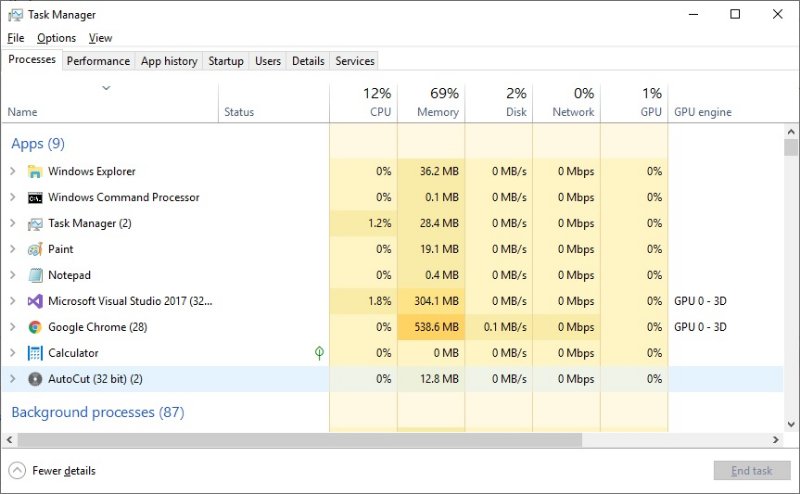Sort processes by GPU column
This screenshot has width=800, height=494.
pyautogui.click(x=634, y=103)
